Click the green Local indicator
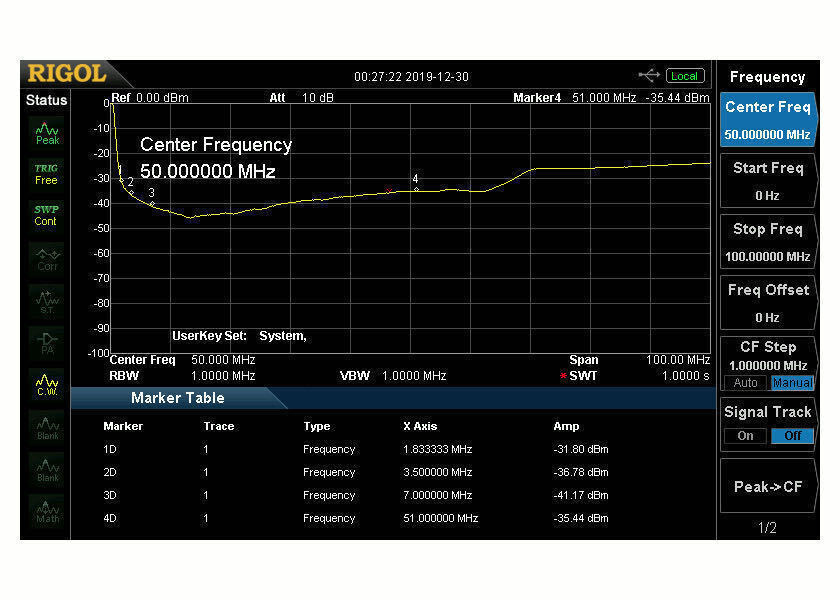Image resolution: width=840 pixels, height=600 pixels. (685, 76)
